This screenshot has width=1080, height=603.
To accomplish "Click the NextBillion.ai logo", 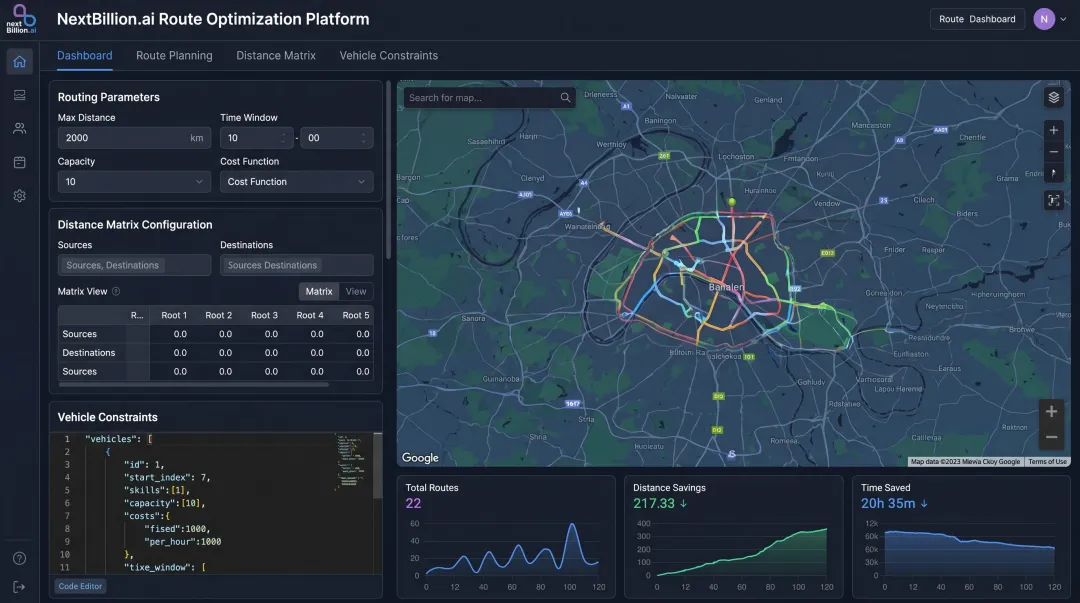I will (21, 19).
